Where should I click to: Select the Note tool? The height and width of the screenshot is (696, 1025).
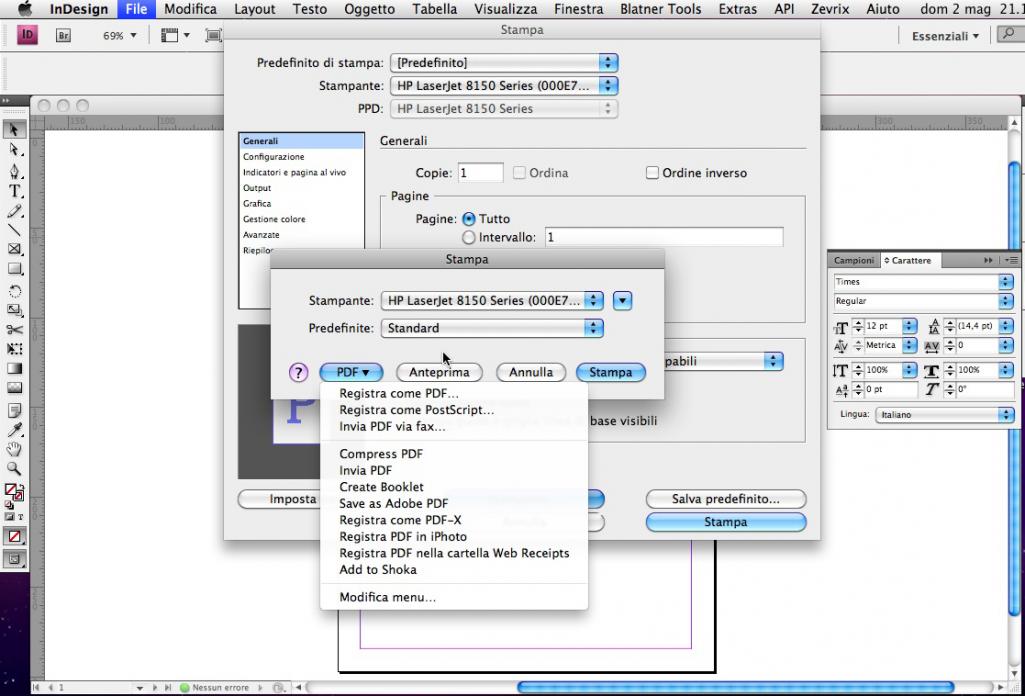[x=14, y=410]
